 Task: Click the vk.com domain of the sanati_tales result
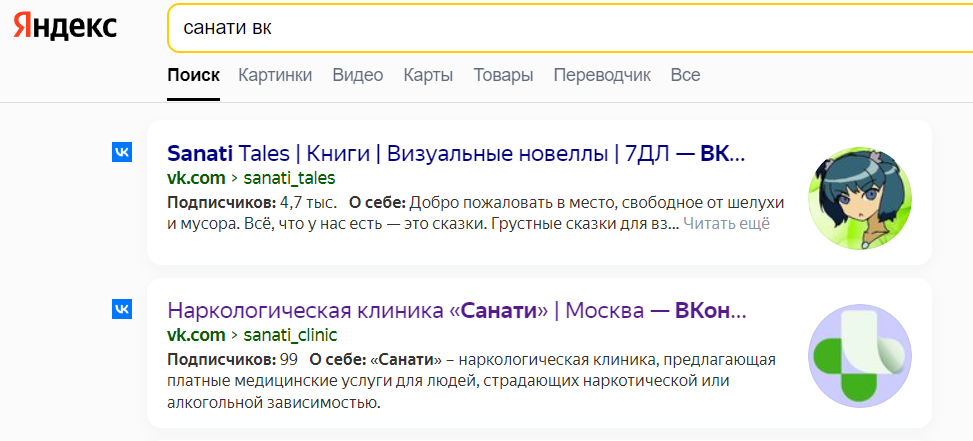pyautogui.click(x=195, y=178)
